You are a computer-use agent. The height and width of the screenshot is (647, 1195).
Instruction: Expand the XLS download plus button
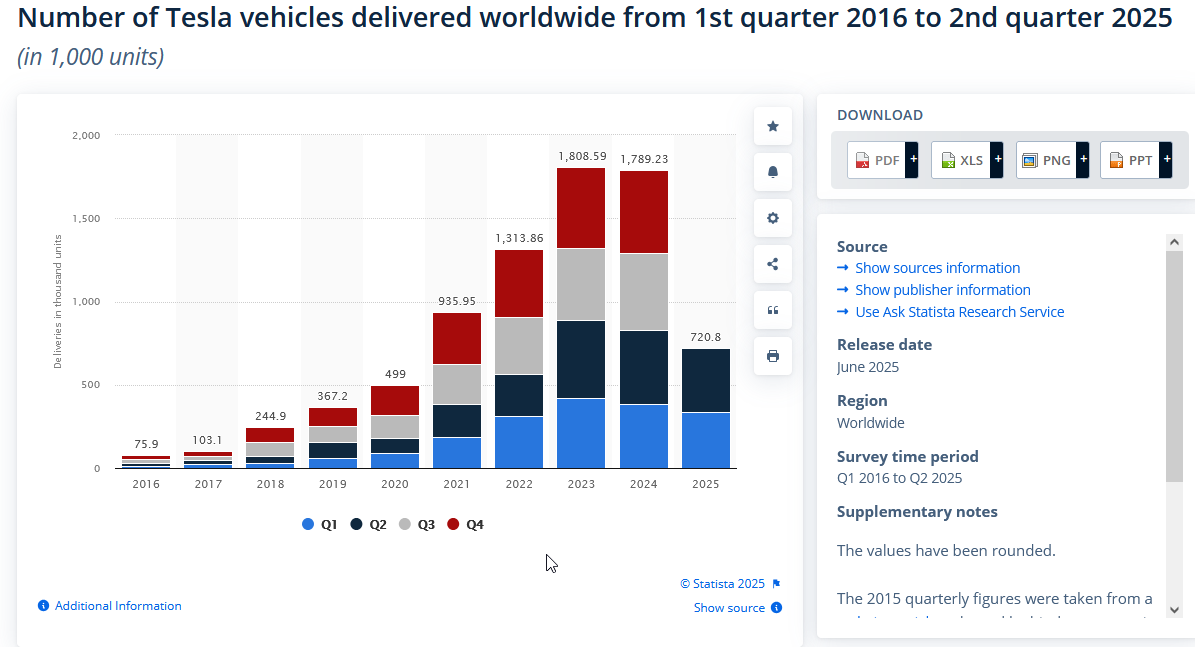(x=997, y=160)
